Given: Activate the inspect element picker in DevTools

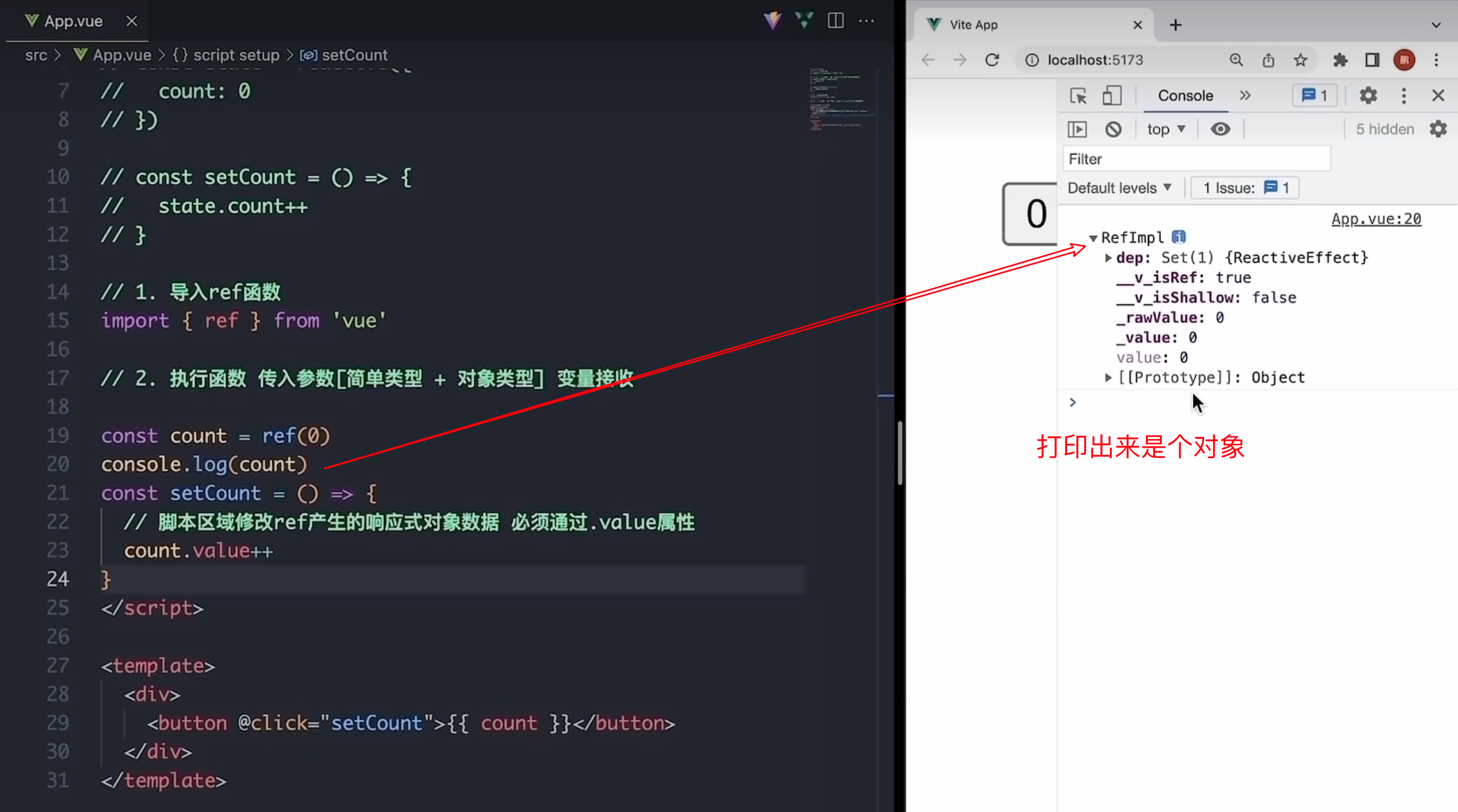Looking at the screenshot, I should pyautogui.click(x=1078, y=95).
